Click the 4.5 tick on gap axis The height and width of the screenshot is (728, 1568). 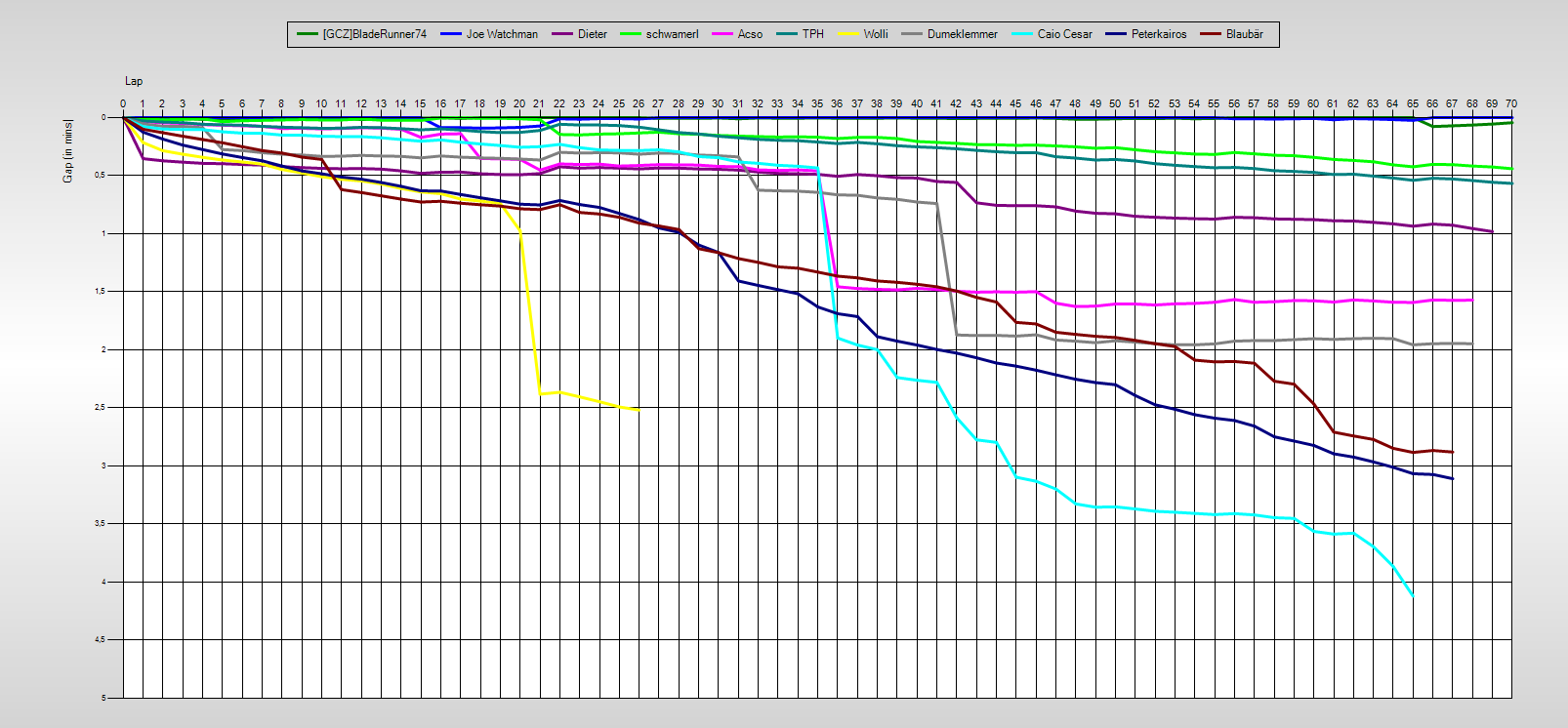pos(100,640)
